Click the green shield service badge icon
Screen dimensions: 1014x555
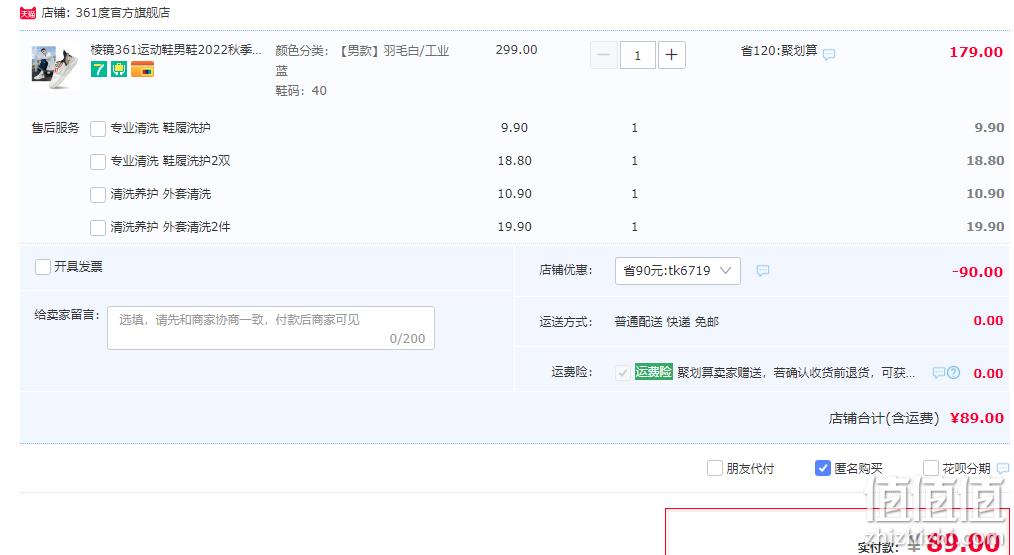(x=119, y=69)
